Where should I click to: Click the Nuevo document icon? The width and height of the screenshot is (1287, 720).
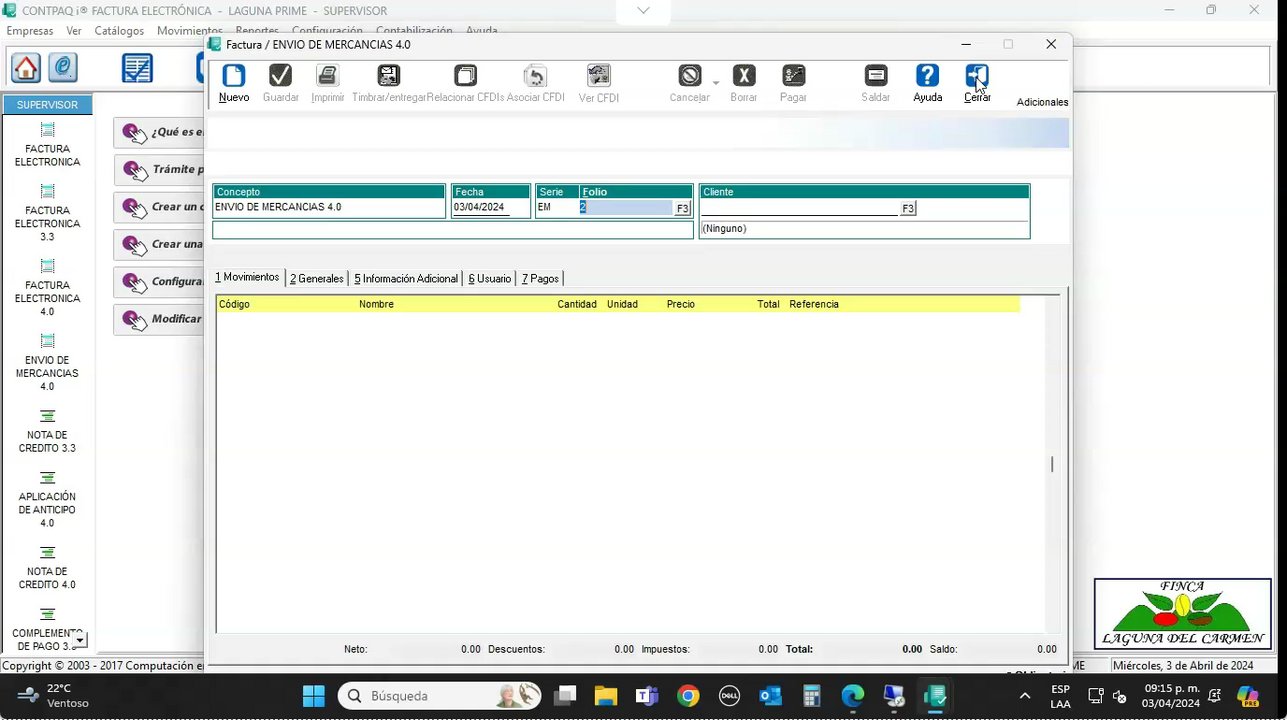click(x=233, y=76)
